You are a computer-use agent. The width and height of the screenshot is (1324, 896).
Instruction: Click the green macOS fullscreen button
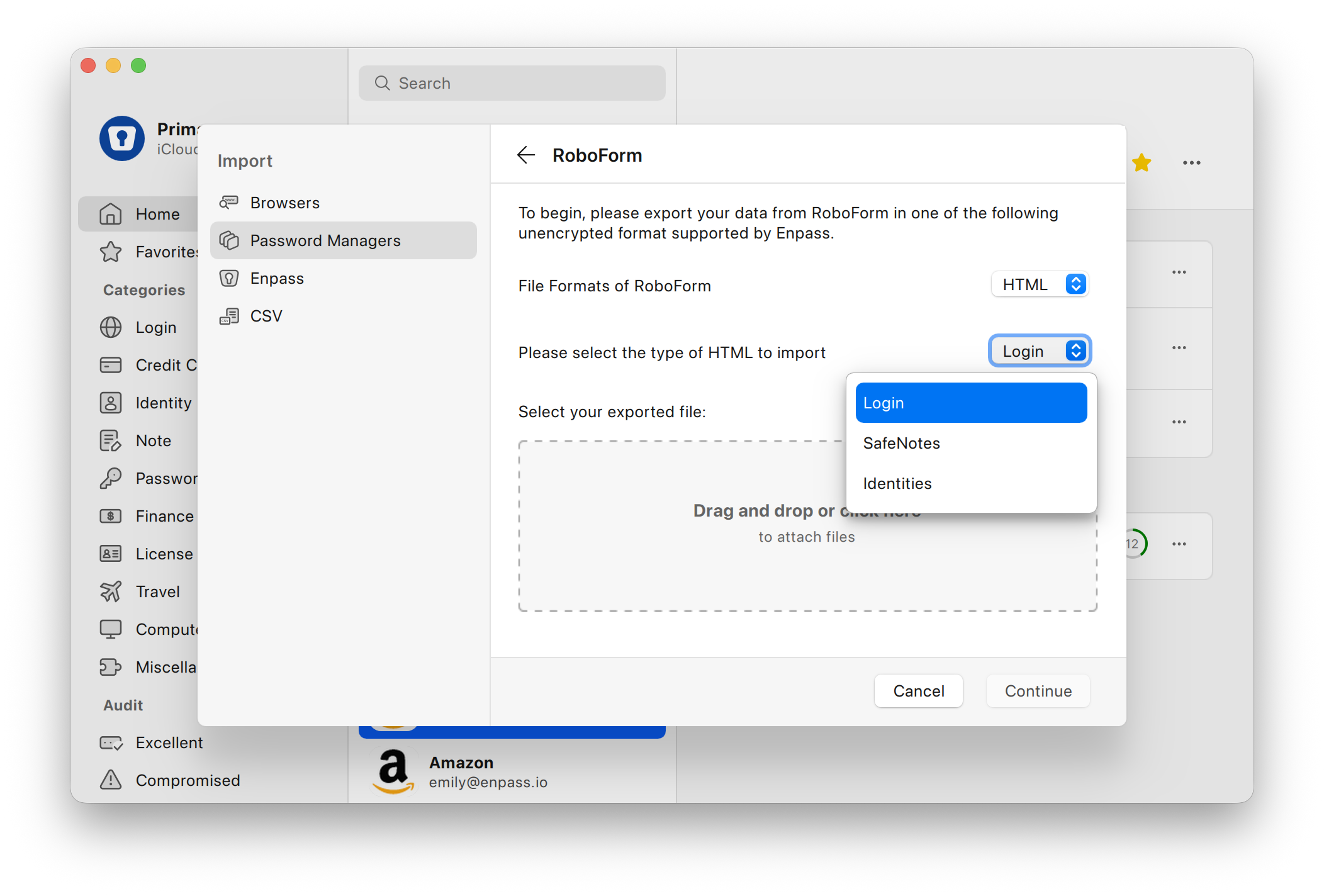point(138,65)
